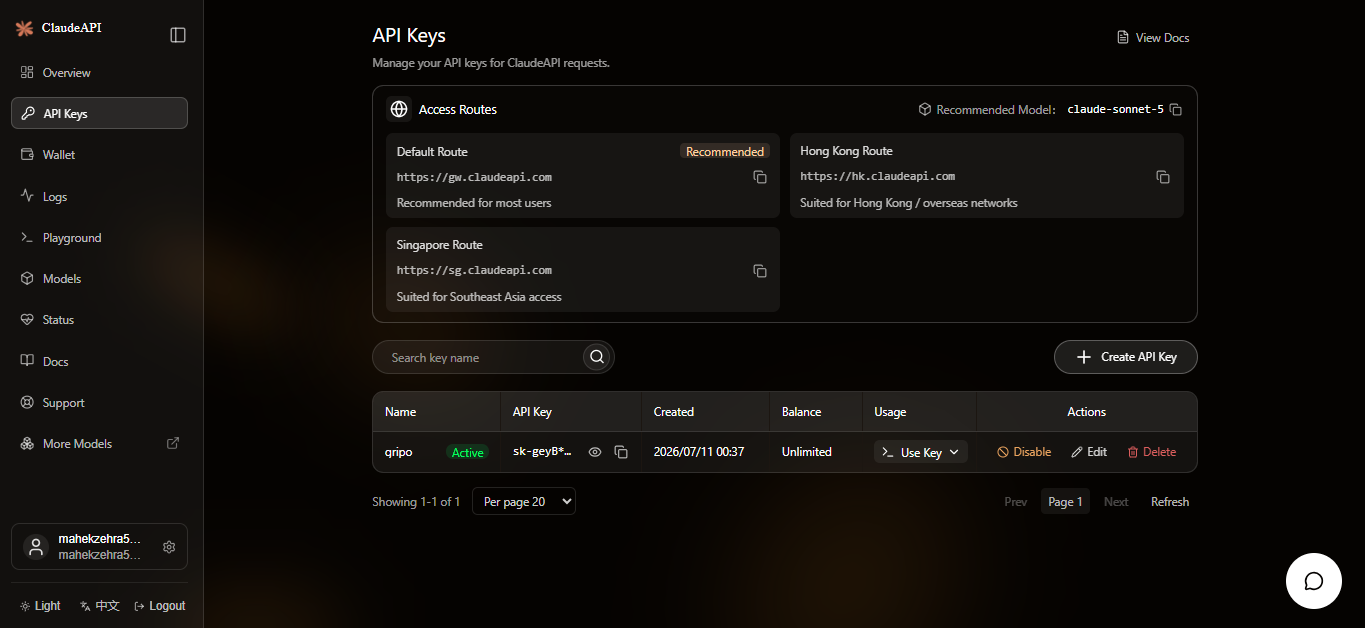Refresh the API keys list
Image resolution: width=1365 pixels, height=628 pixels.
click(1170, 502)
